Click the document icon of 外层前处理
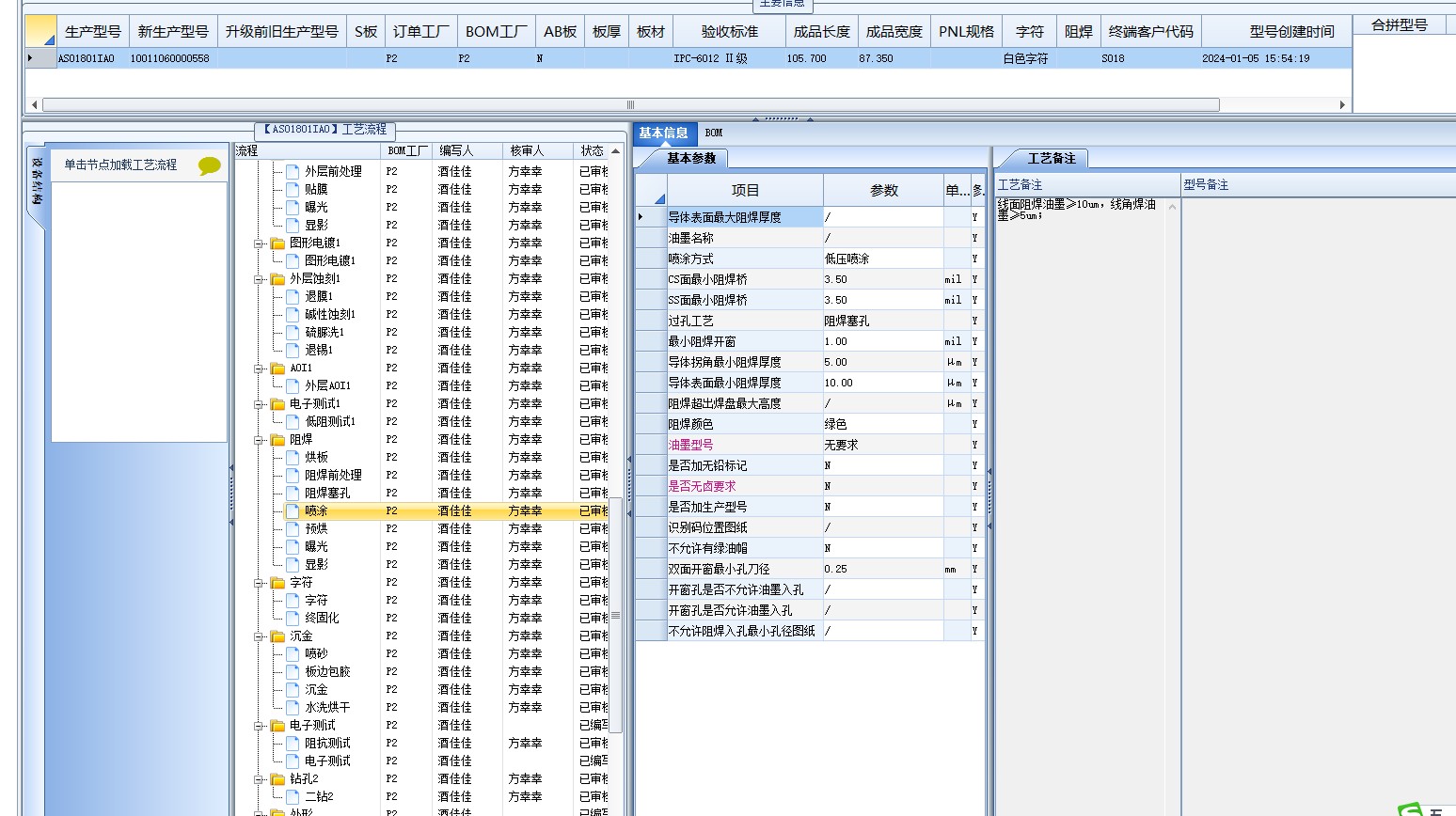 [293, 171]
